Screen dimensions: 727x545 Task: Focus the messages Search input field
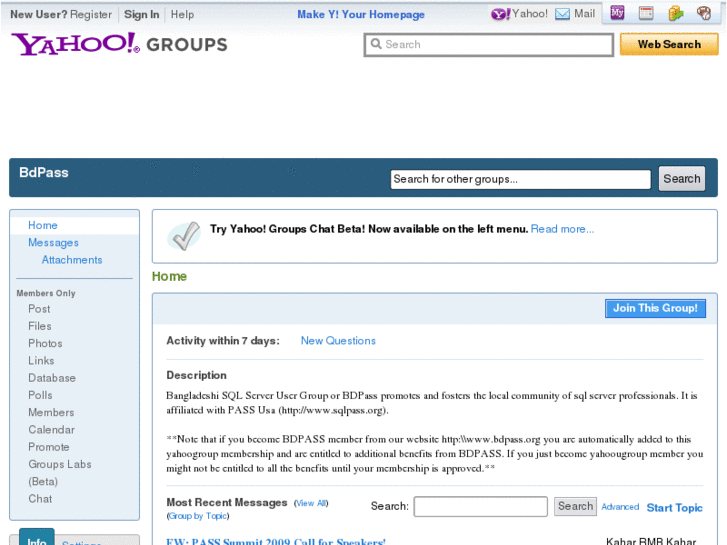pos(480,507)
